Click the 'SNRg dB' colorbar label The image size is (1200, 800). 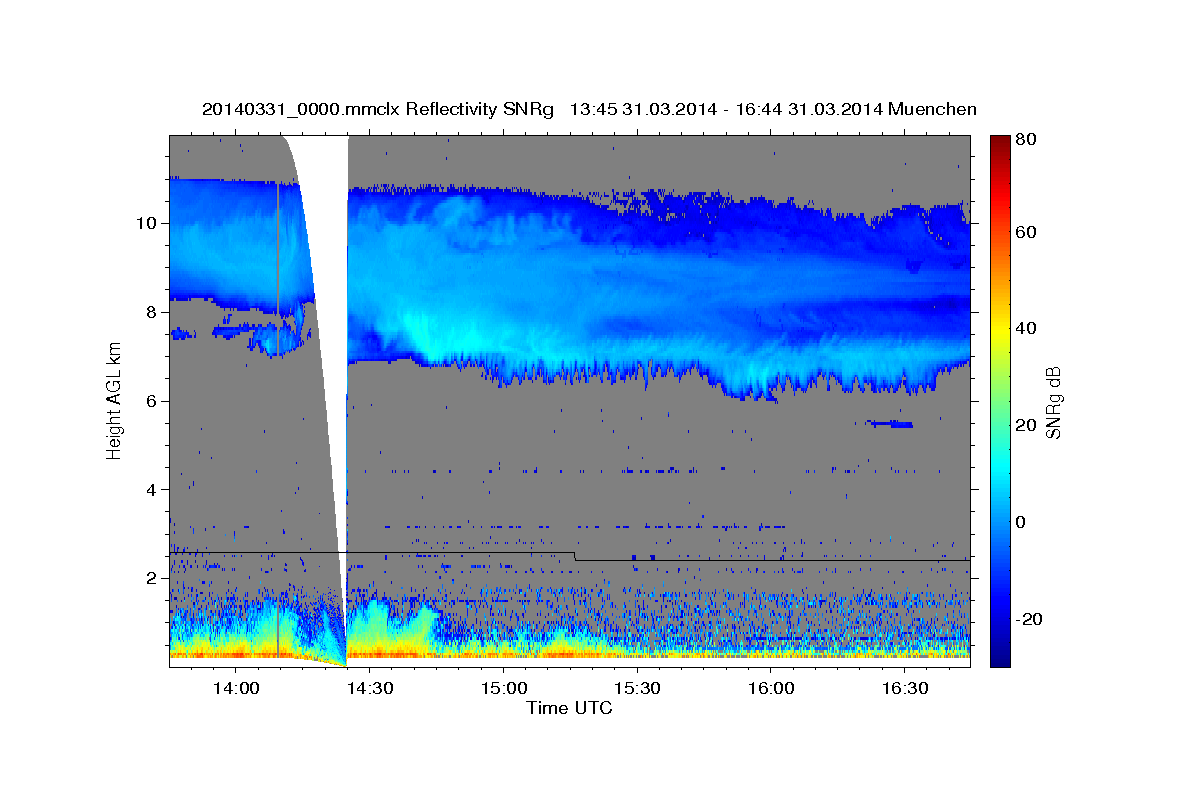point(1052,402)
